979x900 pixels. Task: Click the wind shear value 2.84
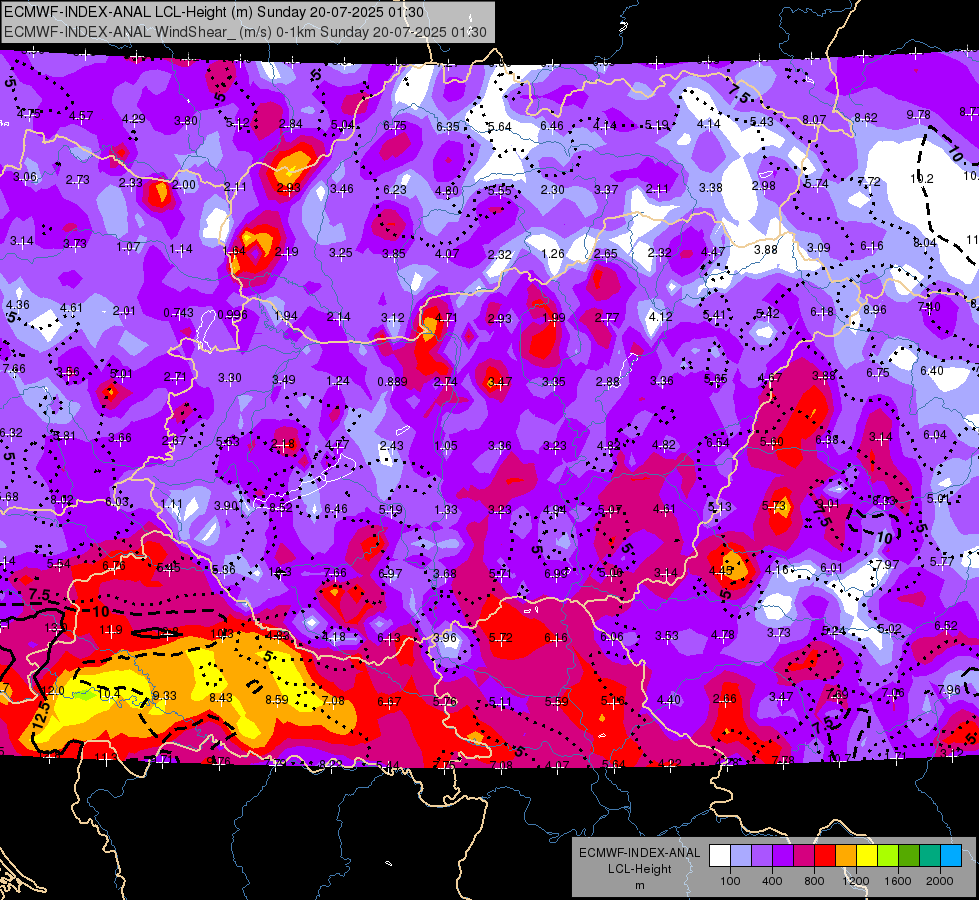tap(291, 124)
